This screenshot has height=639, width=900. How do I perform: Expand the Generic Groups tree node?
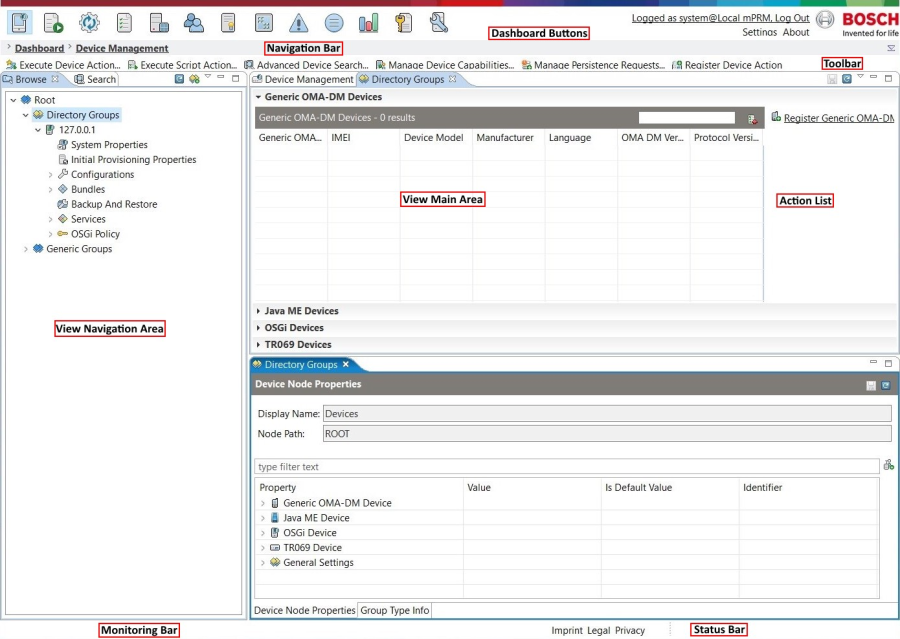point(26,249)
